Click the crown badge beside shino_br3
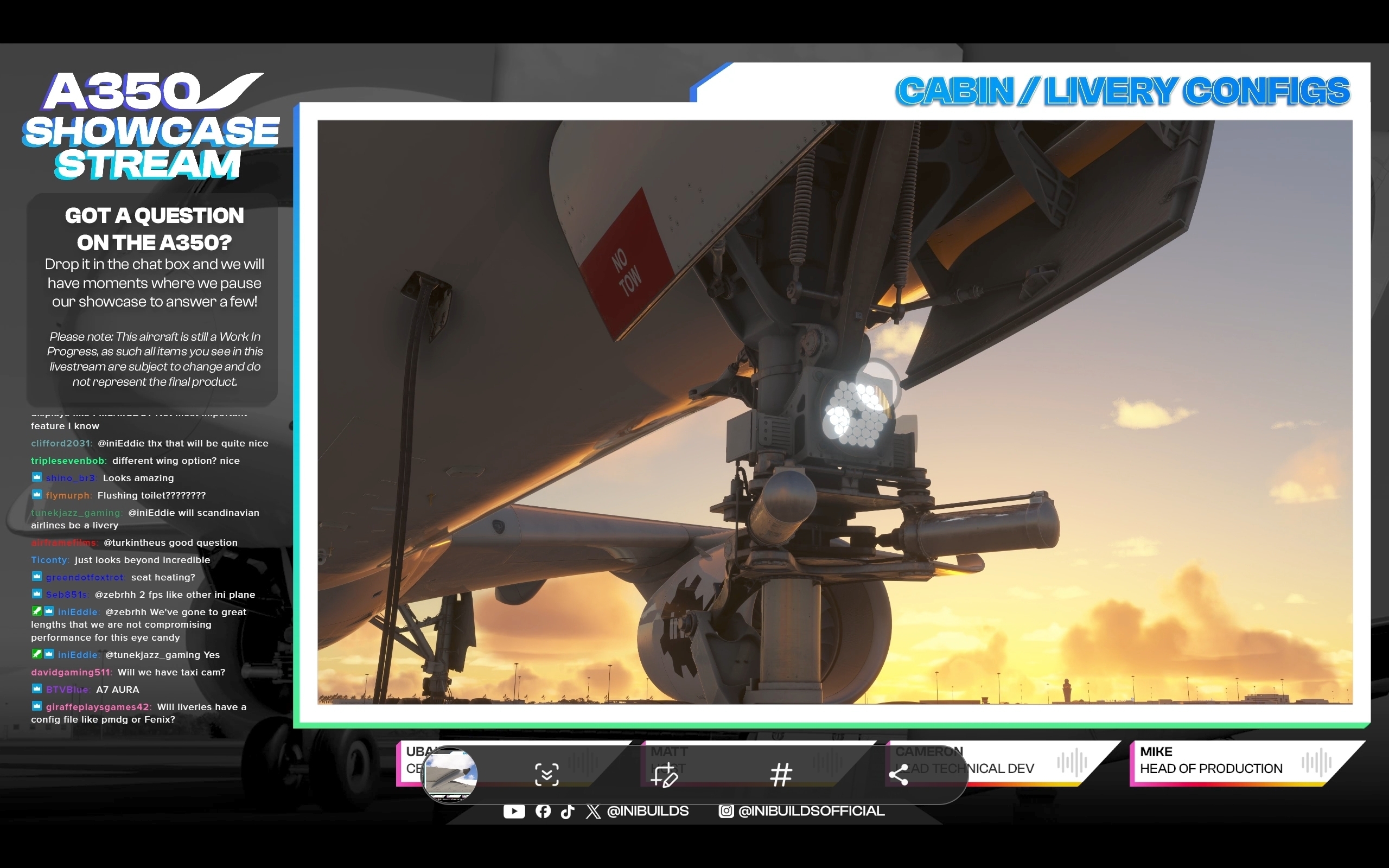The height and width of the screenshot is (868, 1389). click(x=37, y=477)
